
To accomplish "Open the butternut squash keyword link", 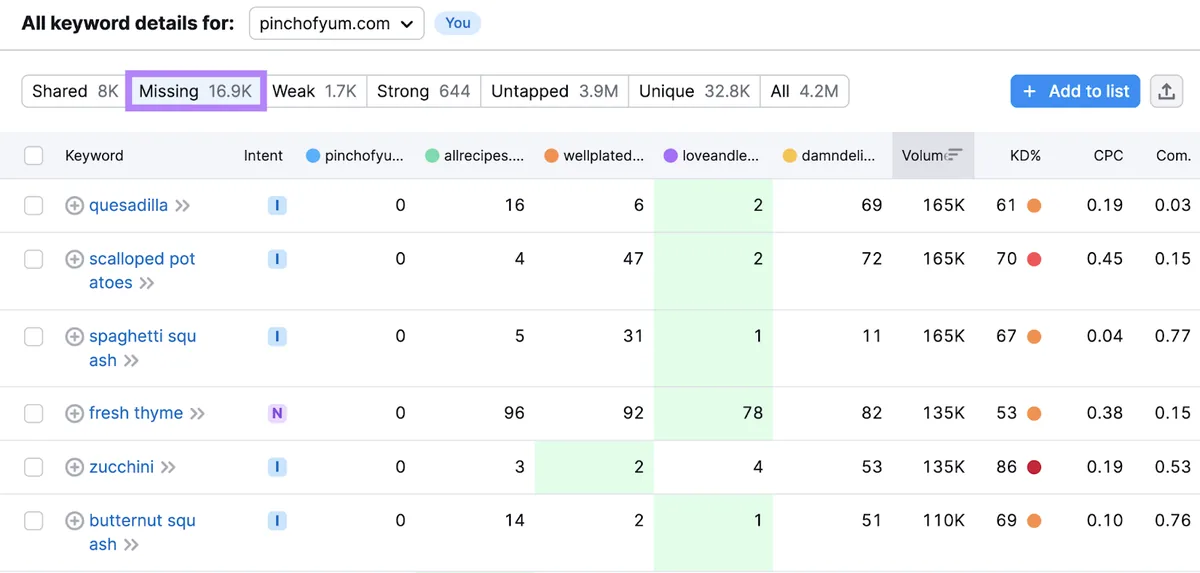I will (142, 532).
